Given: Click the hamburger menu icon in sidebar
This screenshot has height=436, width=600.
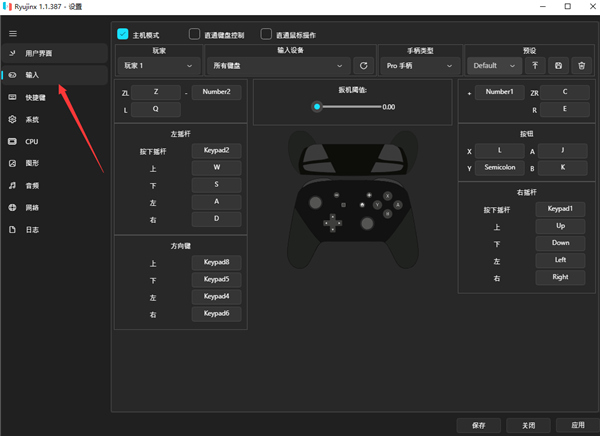Looking at the screenshot, I should click(13, 33).
